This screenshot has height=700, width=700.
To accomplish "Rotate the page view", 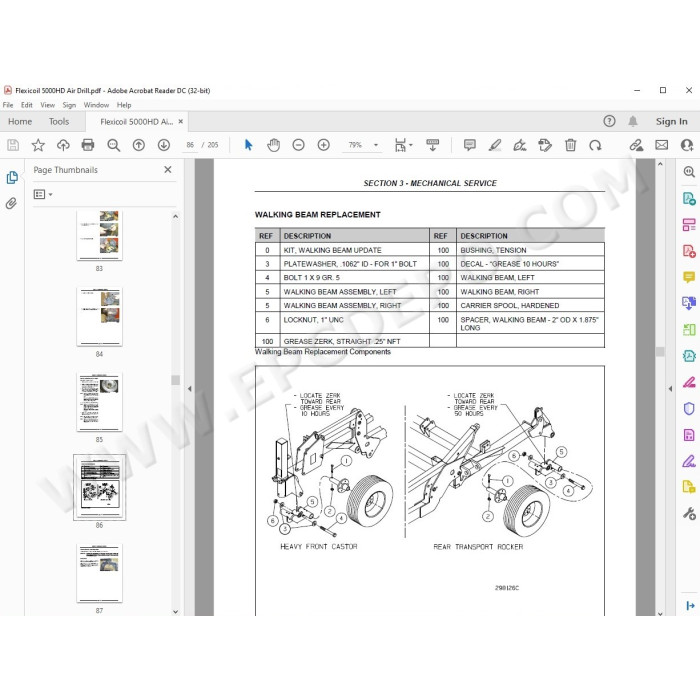I will [x=595, y=145].
